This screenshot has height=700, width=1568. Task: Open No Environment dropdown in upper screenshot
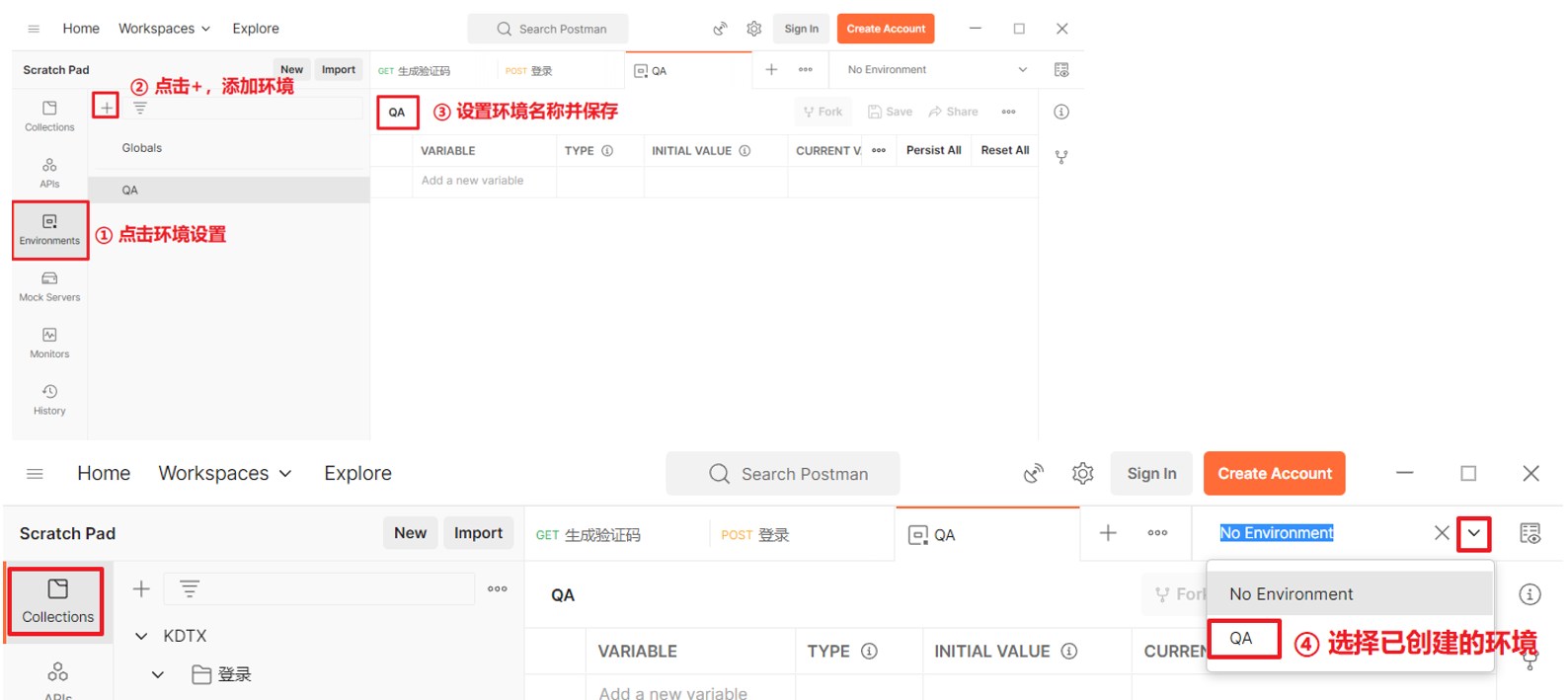937,70
